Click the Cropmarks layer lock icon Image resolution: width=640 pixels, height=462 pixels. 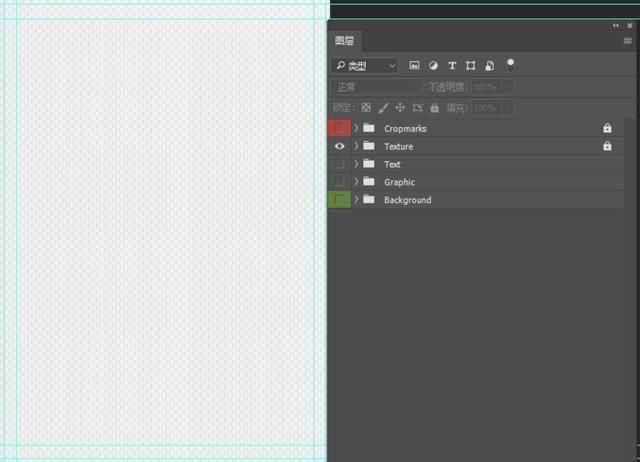tap(607, 128)
